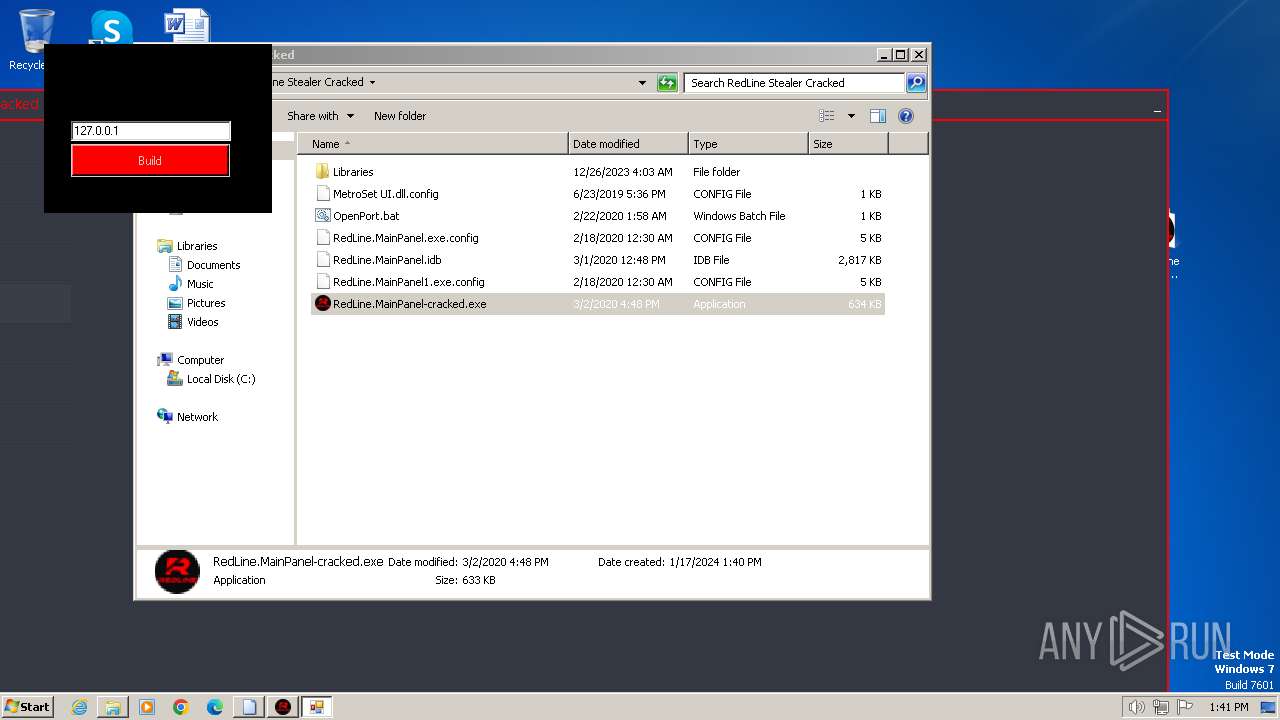The width and height of the screenshot is (1280, 720).
Task: Click the 127.0.0.1 address input field
Action: point(151,131)
